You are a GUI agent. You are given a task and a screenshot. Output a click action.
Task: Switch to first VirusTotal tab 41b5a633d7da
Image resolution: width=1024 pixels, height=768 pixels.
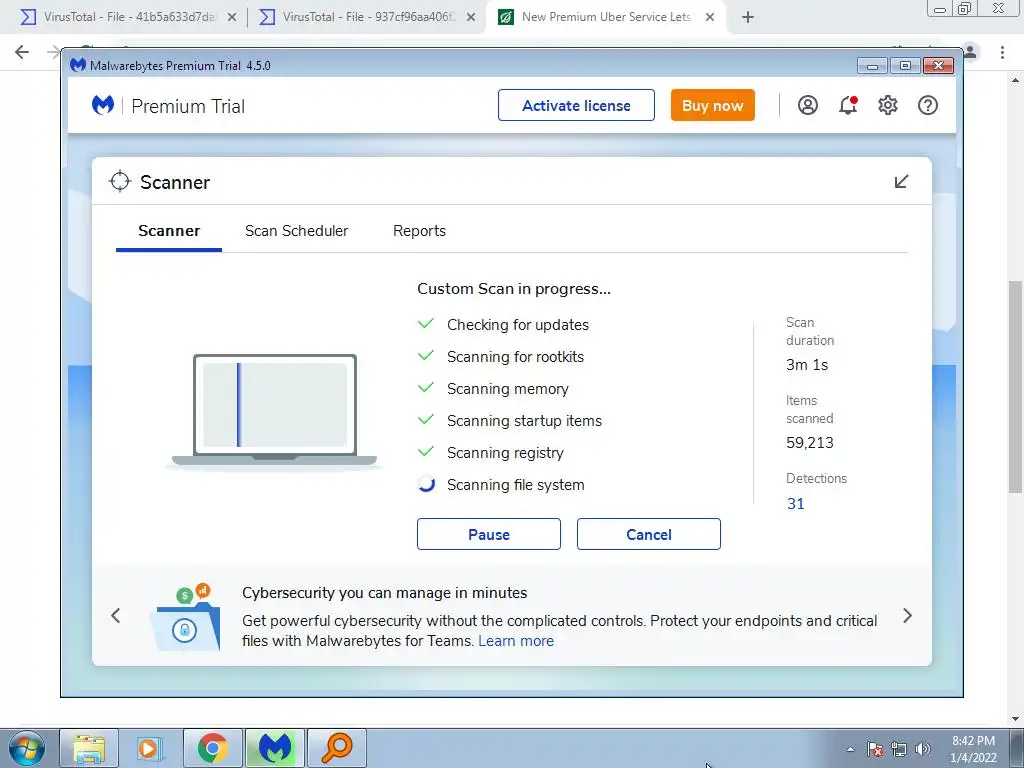click(129, 17)
